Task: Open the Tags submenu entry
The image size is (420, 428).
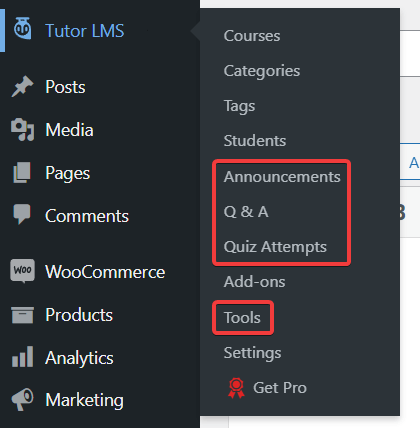Action: coord(239,106)
